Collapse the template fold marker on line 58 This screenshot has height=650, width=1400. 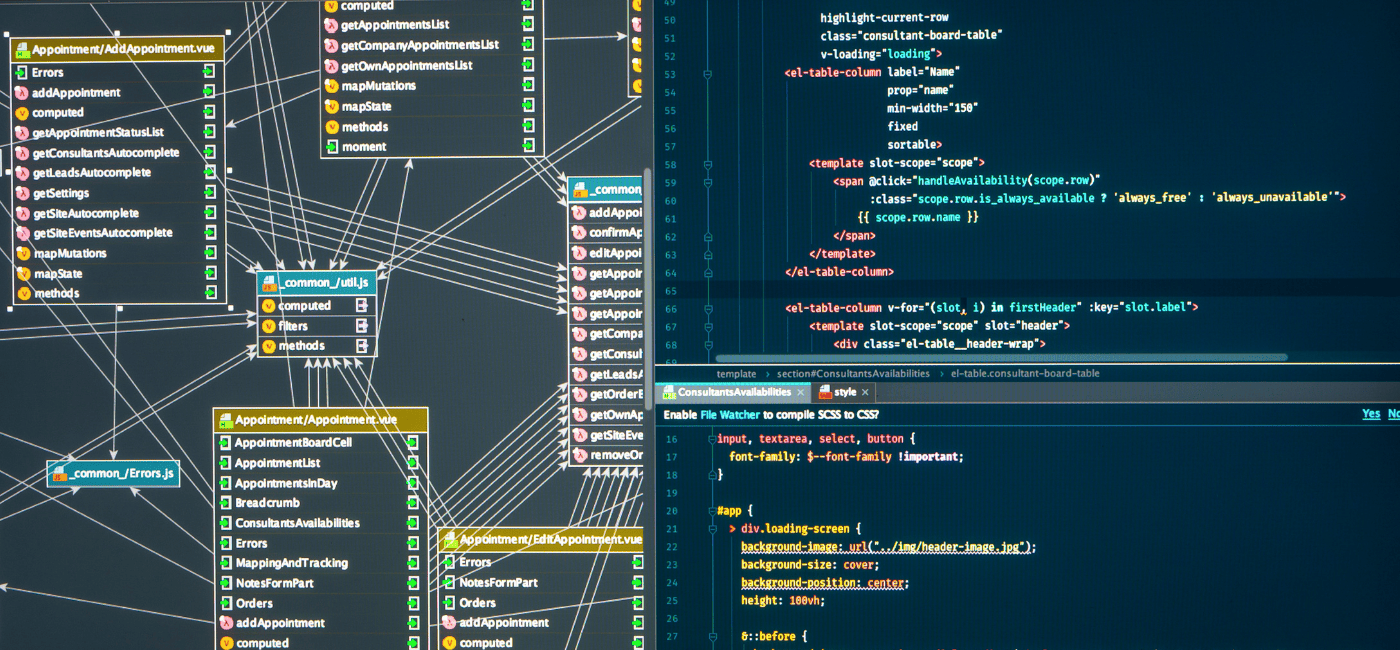coord(708,163)
